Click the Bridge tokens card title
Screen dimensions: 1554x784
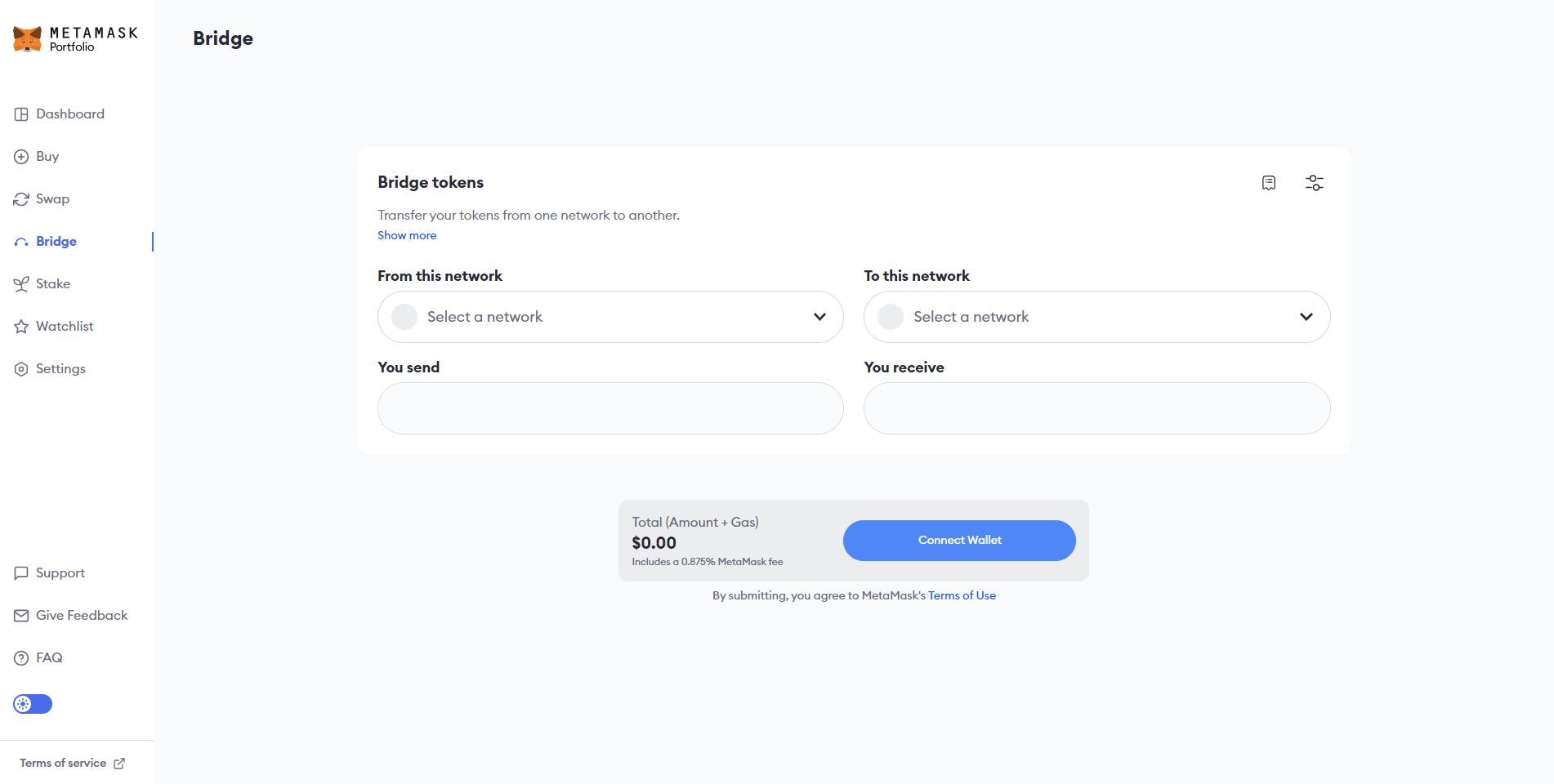pos(431,183)
